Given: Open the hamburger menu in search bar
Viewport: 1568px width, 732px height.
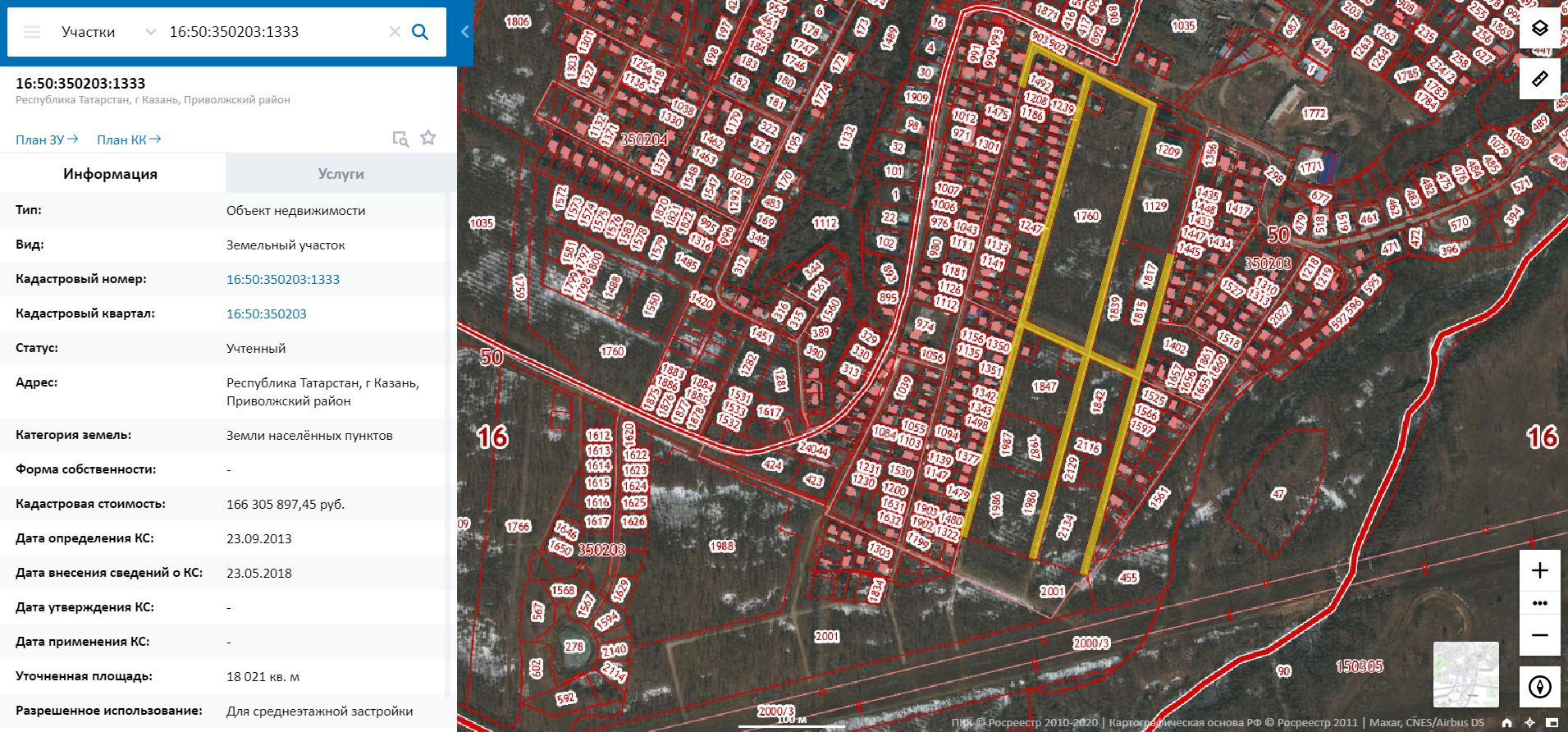Looking at the screenshot, I should click(32, 32).
